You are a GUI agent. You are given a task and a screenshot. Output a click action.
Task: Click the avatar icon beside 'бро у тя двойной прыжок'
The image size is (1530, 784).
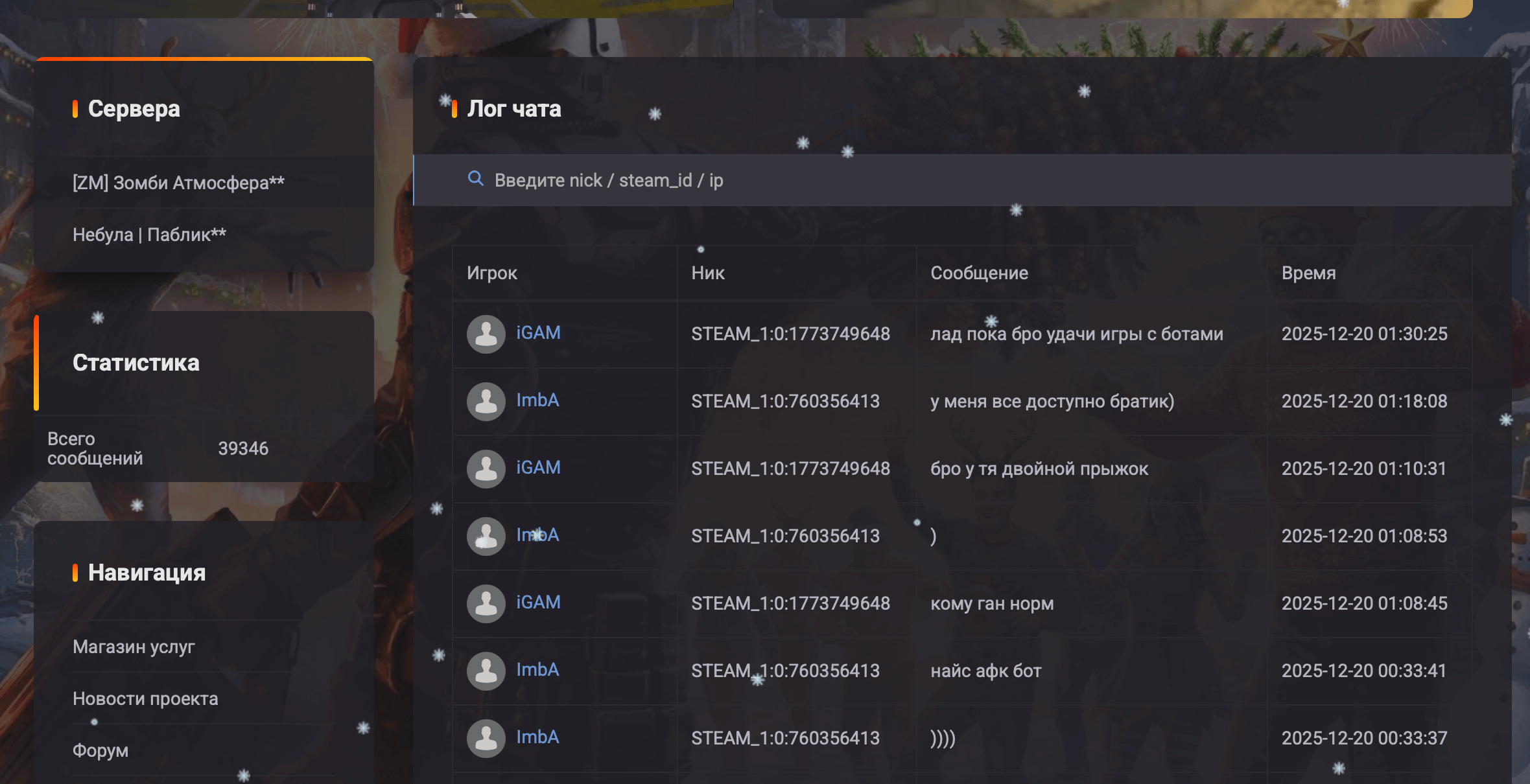point(486,468)
